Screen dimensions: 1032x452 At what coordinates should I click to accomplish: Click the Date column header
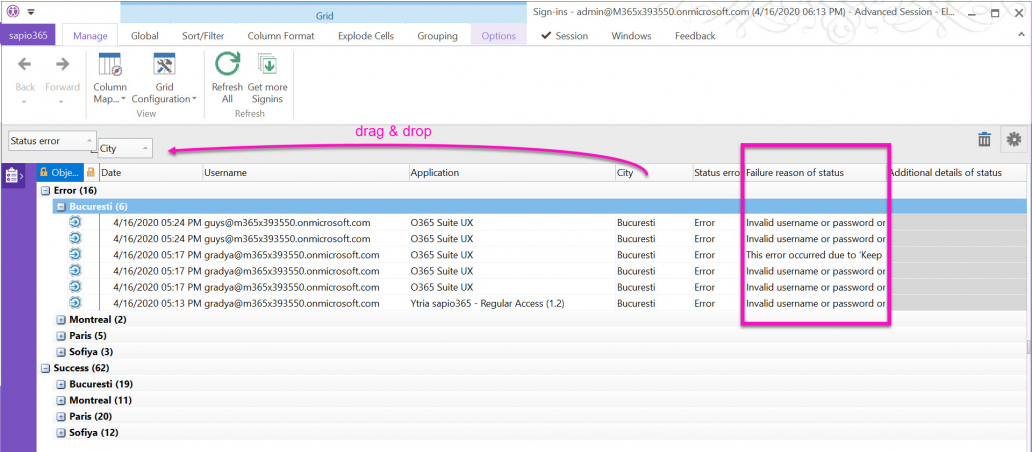[x=150, y=173]
